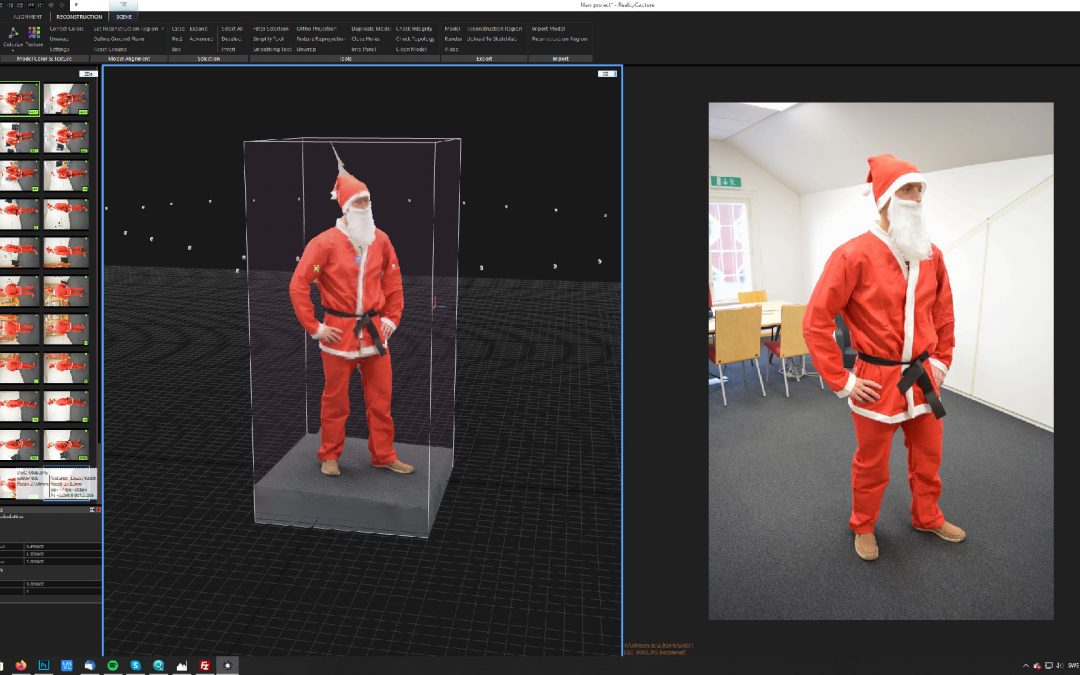Run Check Integrity on the model
Viewport: 1080px width, 675px height.
pyautogui.click(x=414, y=29)
